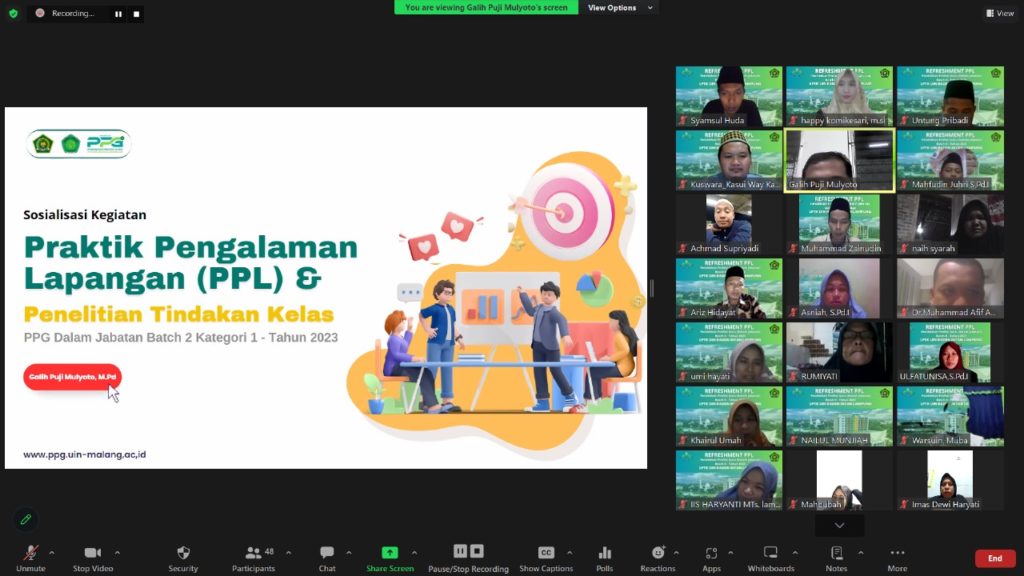
Task: Click www.ppg.uin-malang.ac.id link on slide
Action: (85, 455)
